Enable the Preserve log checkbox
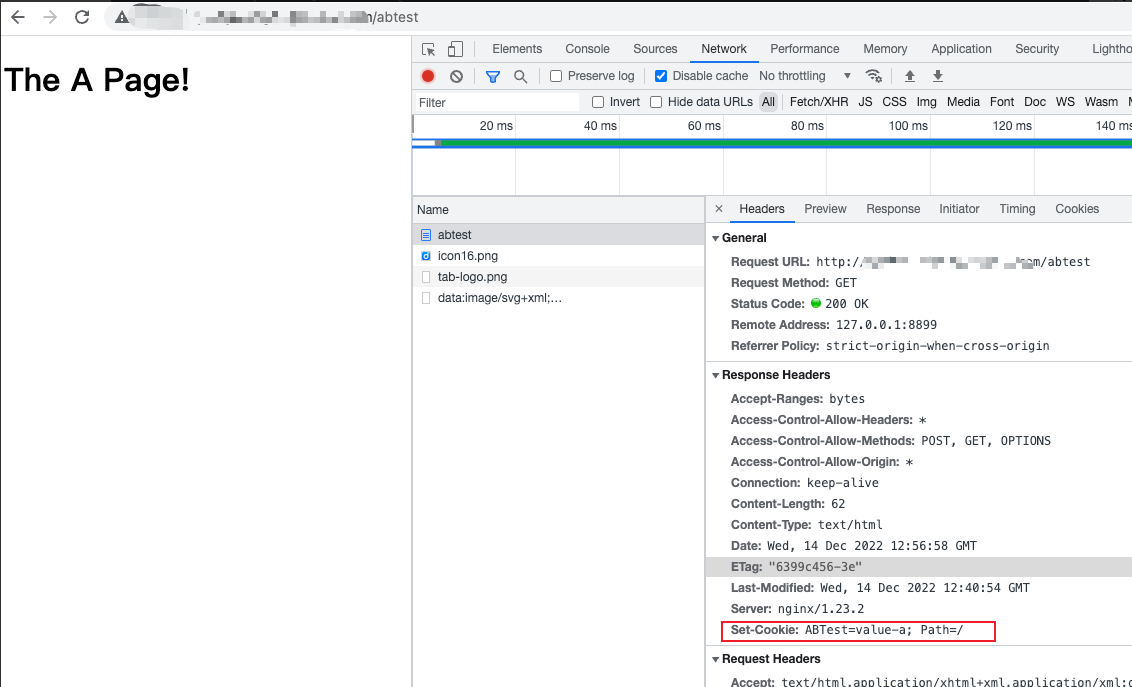Image resolution: width=1132 pixels, height=687 pixels. (x=557, y=76)
